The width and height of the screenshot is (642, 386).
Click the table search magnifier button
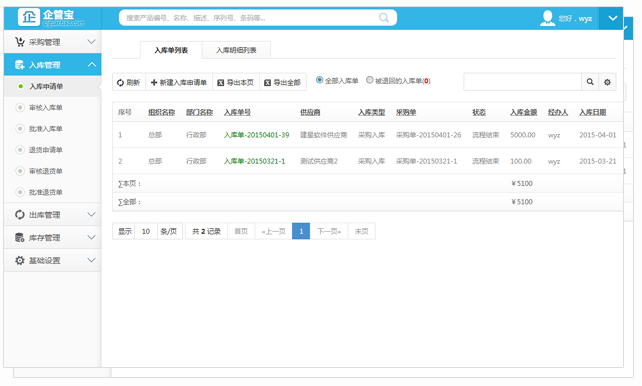(x=590, y=82)
